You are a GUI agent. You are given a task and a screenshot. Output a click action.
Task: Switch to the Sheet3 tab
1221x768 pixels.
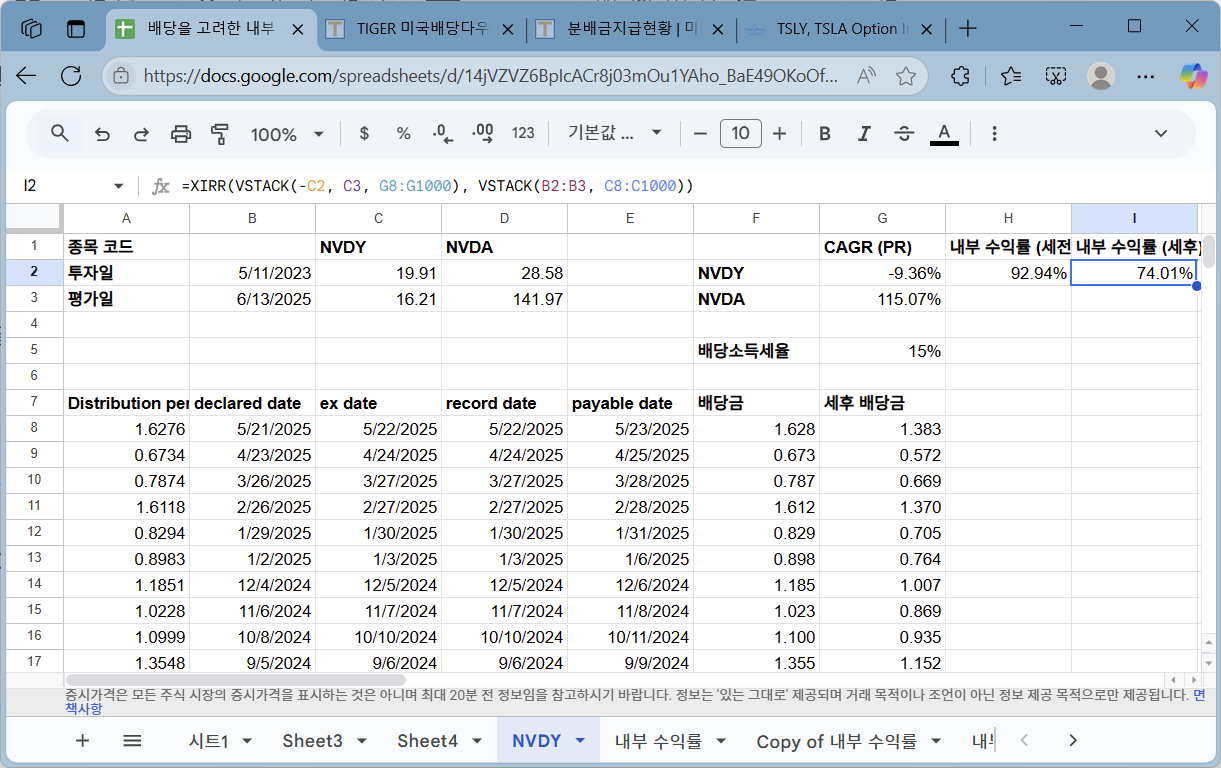tap(312, 741)
